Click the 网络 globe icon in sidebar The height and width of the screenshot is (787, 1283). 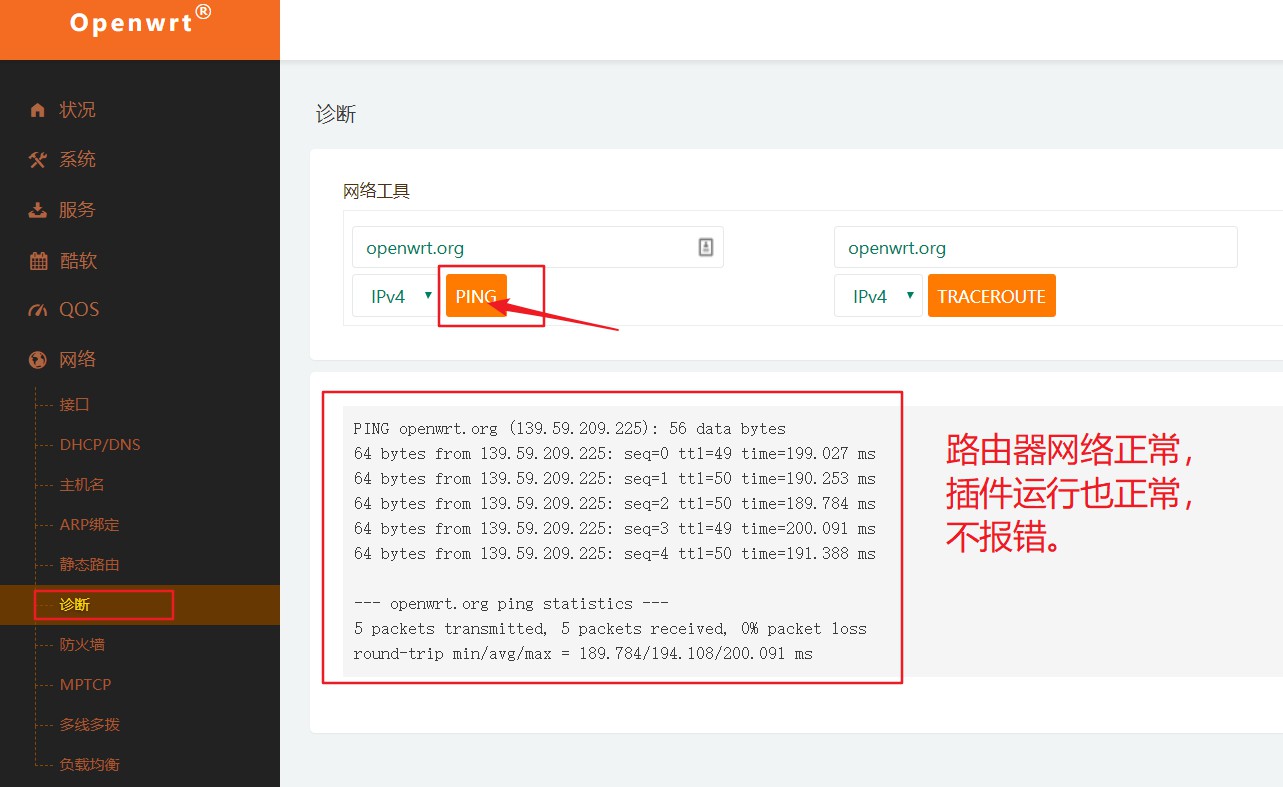pyautogui.click(x=35, y=359)
